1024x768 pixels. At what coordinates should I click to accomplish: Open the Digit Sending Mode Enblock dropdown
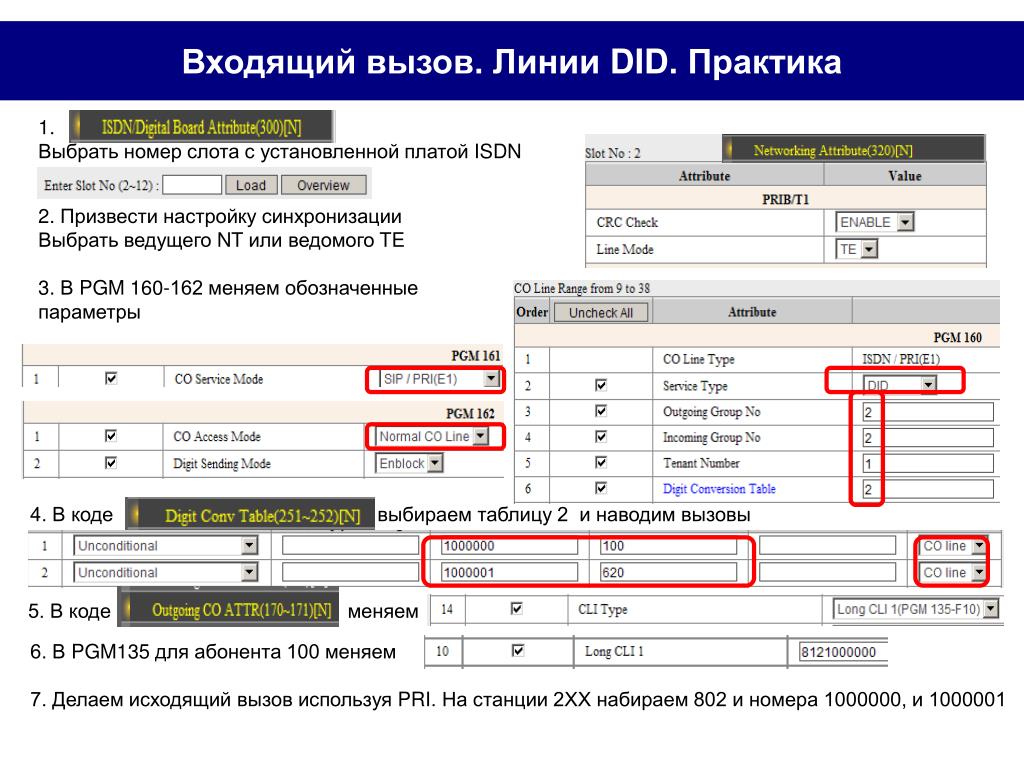tap(409, 464)
